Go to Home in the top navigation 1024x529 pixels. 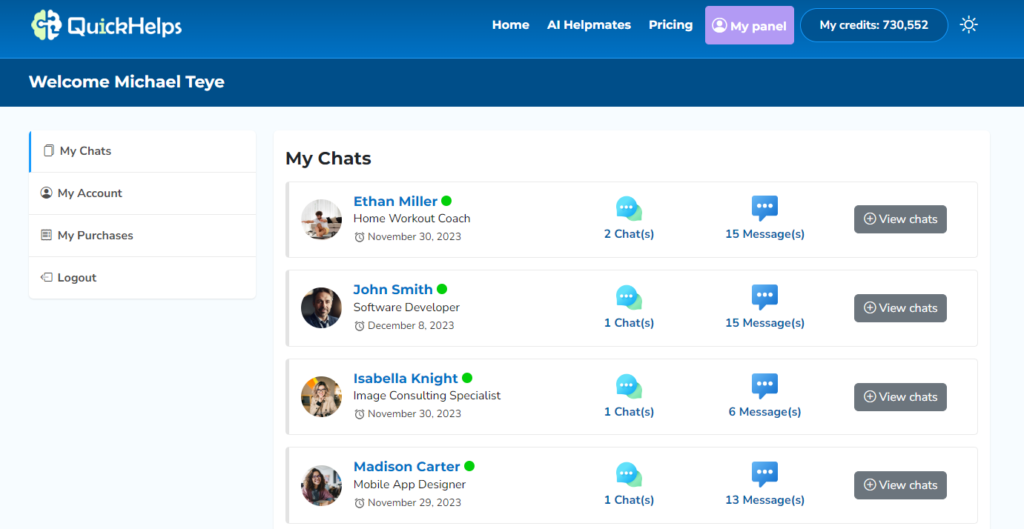tap(511, 25)
